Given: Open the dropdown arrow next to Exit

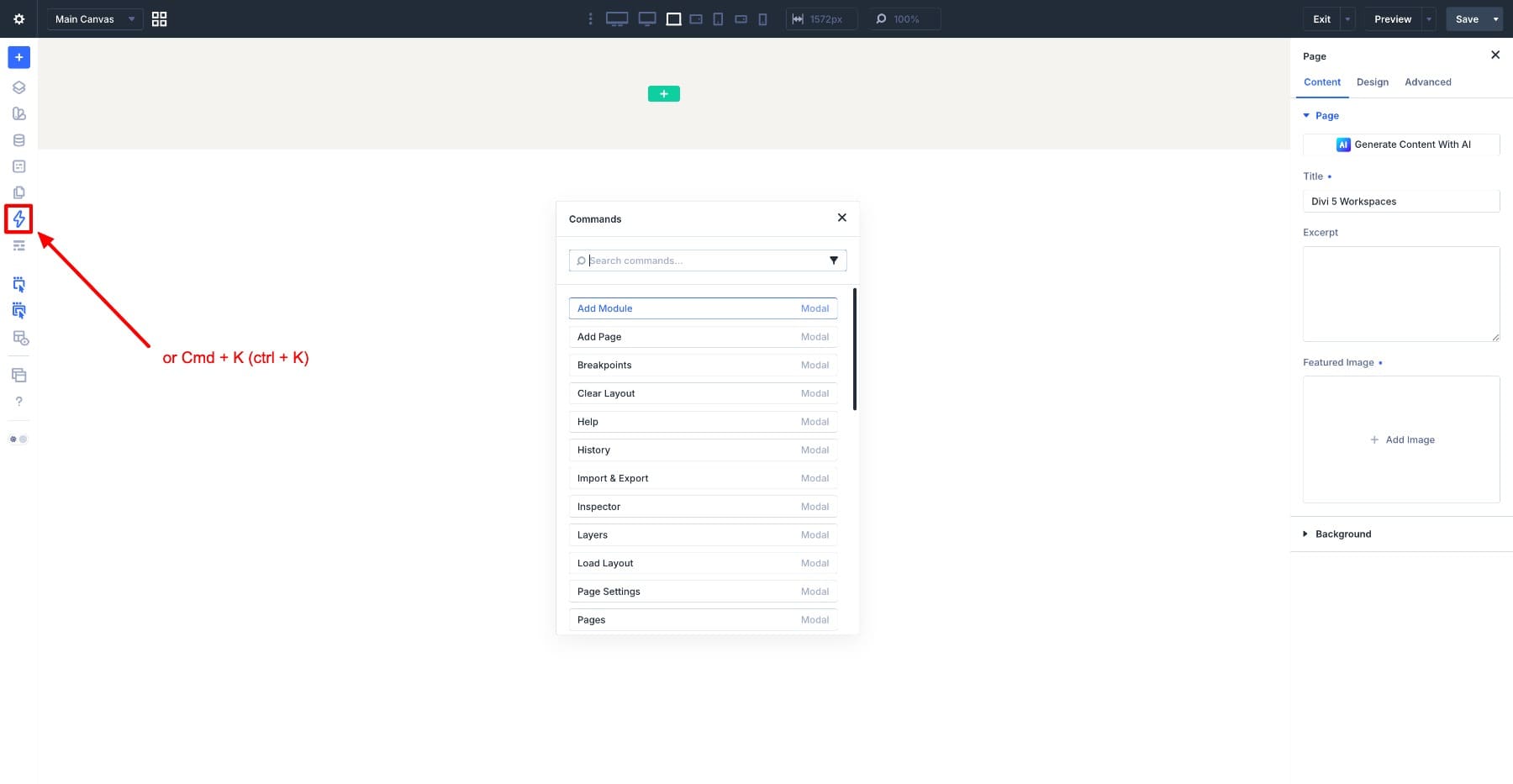Looking at the screenshot, I should point(1347,18).
